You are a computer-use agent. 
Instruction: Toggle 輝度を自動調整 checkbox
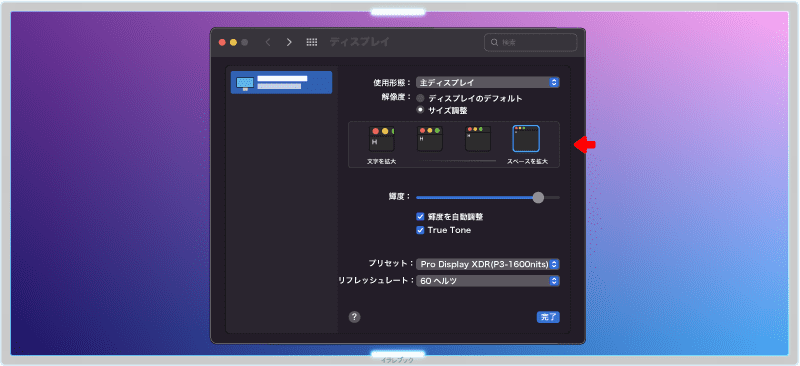point(420,216)
